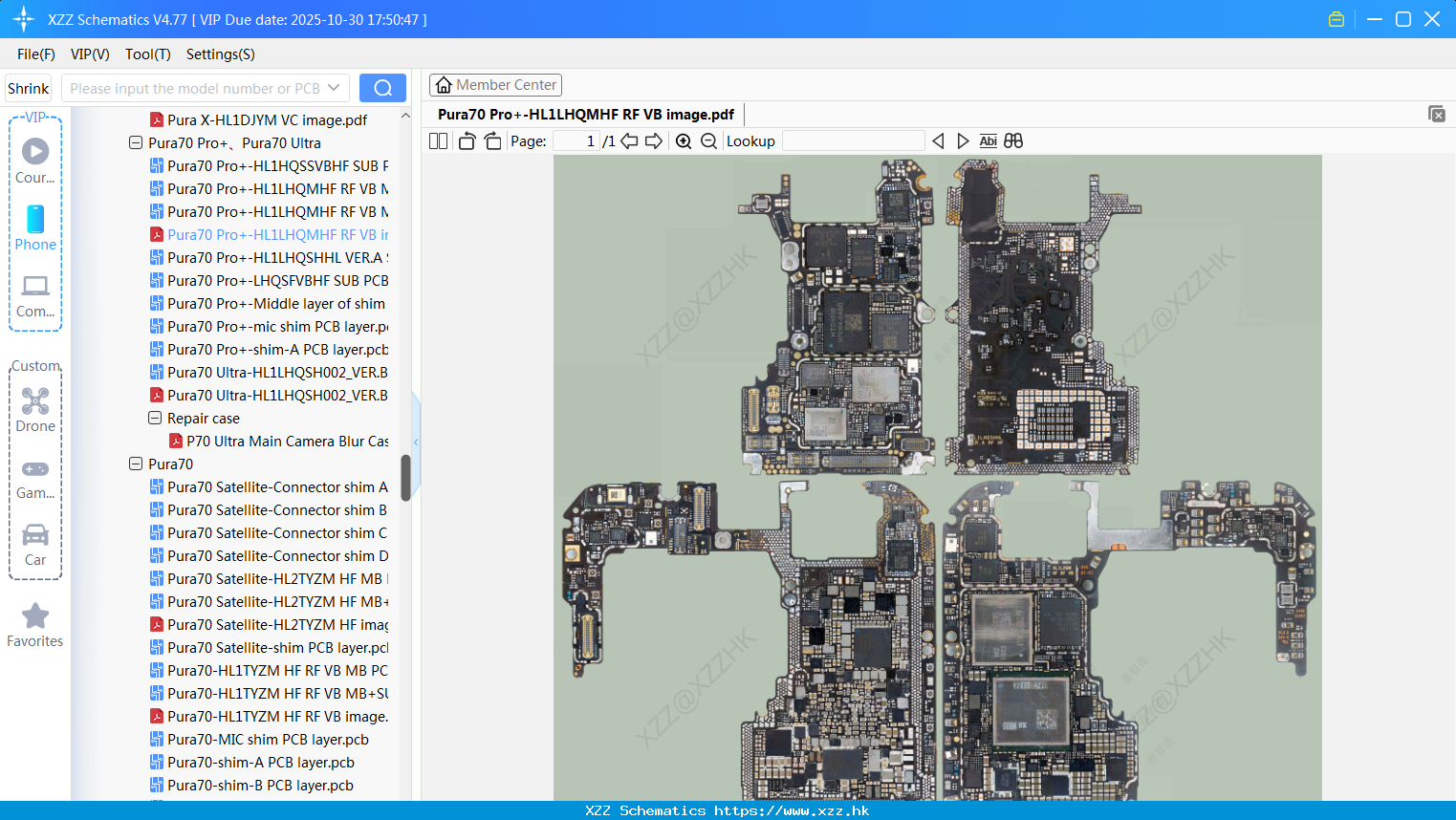This screenshot has width=1456, height=820.
Task: Open the VIP(V) menu
Action: click(90, 54)
